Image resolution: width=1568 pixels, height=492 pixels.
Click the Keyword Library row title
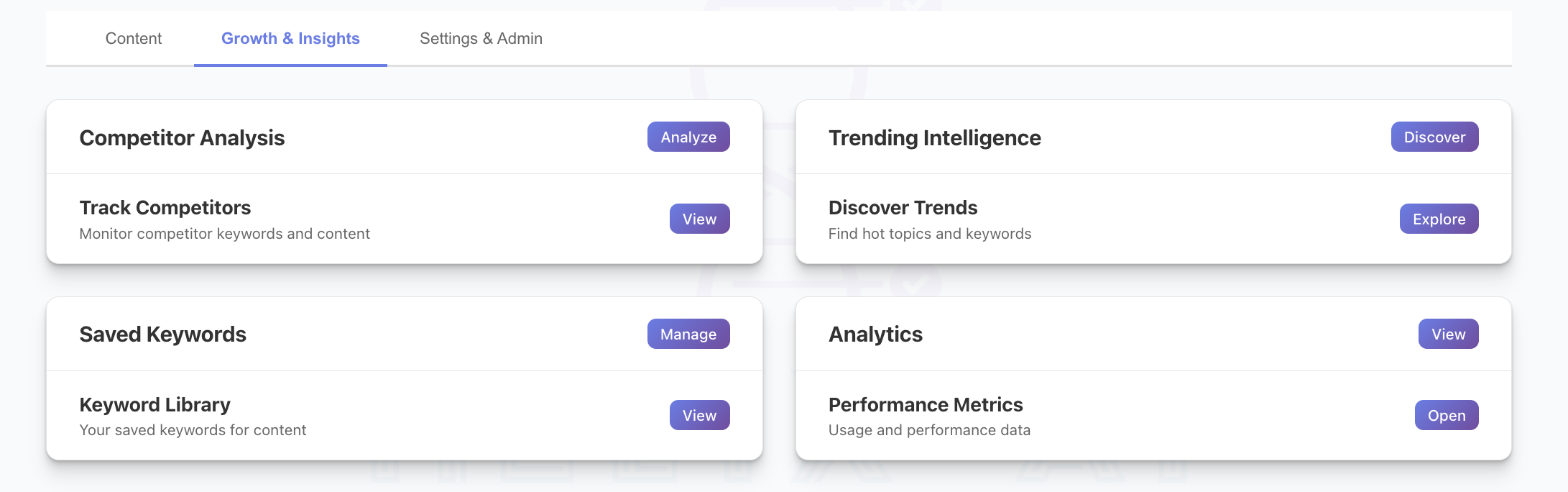coord(155,405)
